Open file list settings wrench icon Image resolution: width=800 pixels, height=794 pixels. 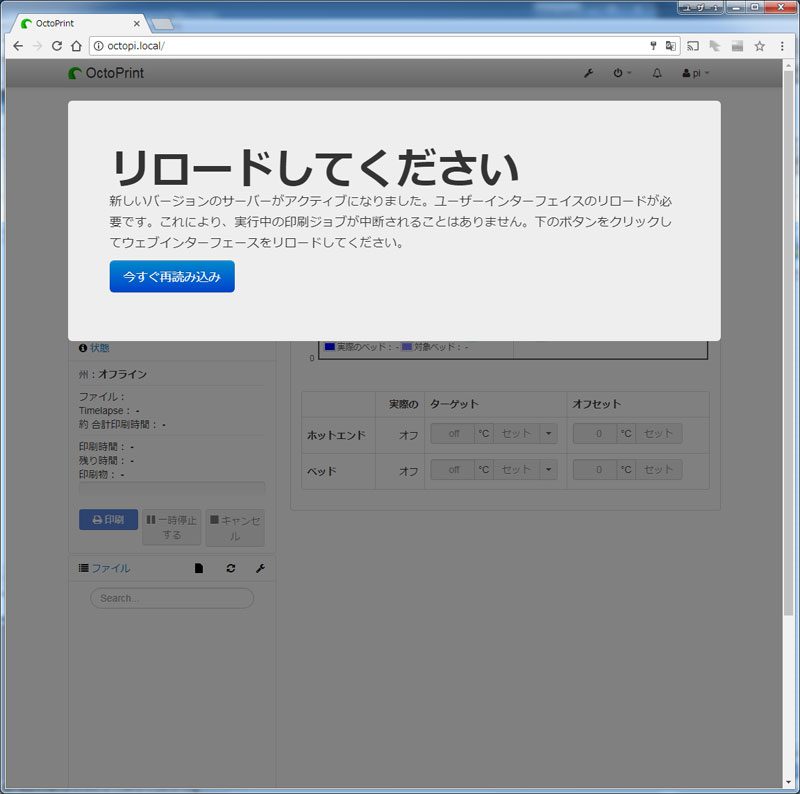coord(260,568)
